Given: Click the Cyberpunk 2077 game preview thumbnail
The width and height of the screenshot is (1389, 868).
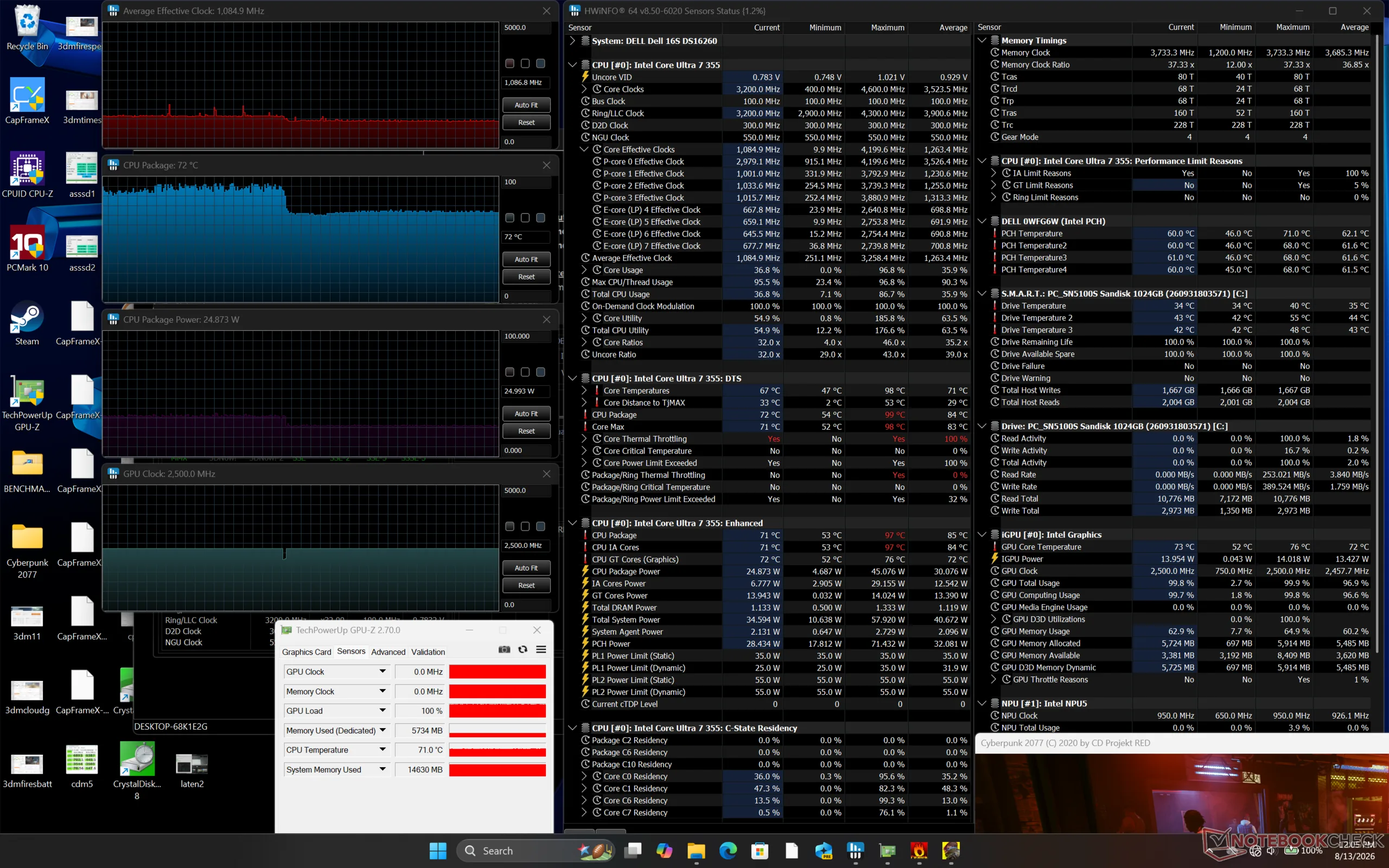Looking at the screenshot, I should [1182, 793].
